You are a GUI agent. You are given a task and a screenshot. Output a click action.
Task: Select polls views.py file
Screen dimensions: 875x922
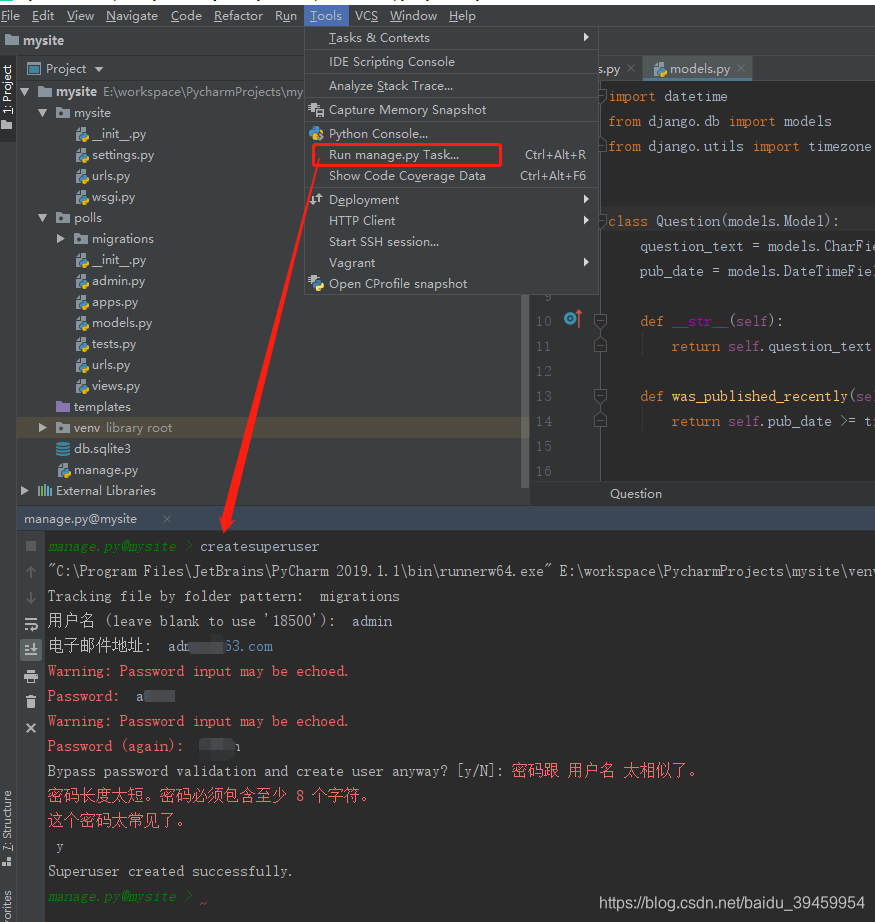116,386
